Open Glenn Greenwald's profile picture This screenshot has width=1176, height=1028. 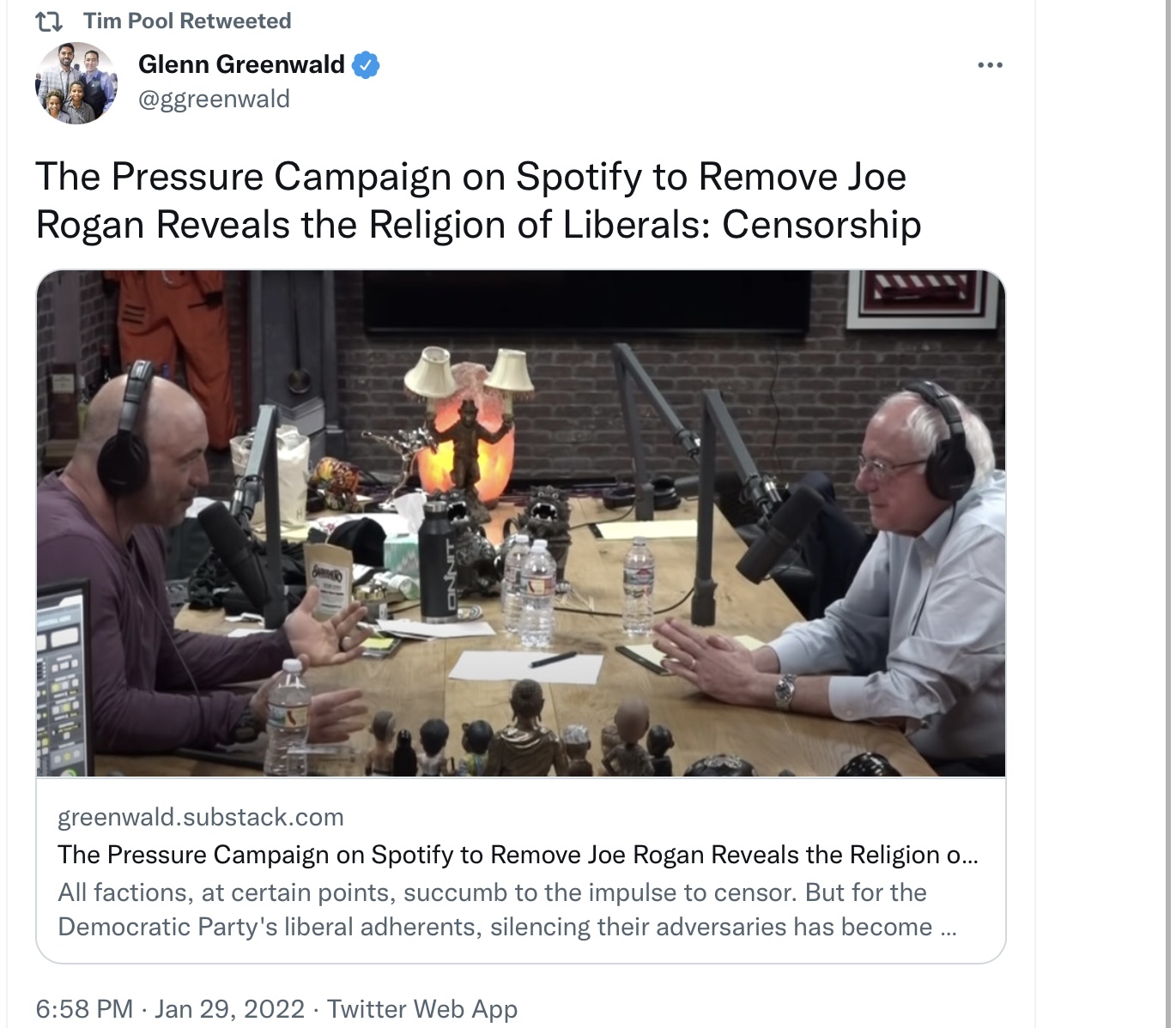[x=76, y=82]
